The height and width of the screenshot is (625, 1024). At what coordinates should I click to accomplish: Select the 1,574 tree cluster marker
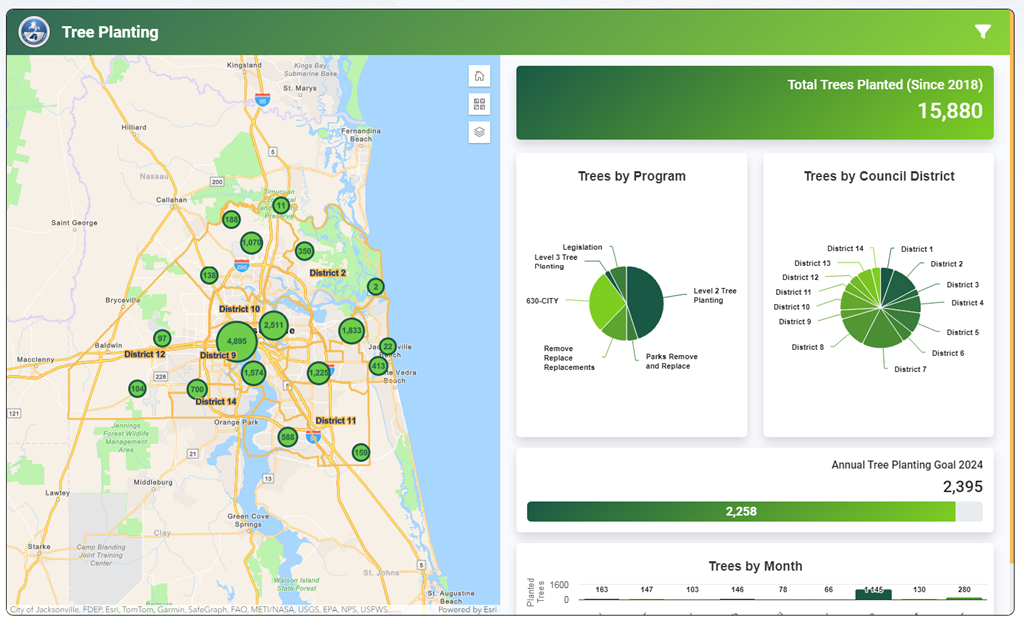253,374
